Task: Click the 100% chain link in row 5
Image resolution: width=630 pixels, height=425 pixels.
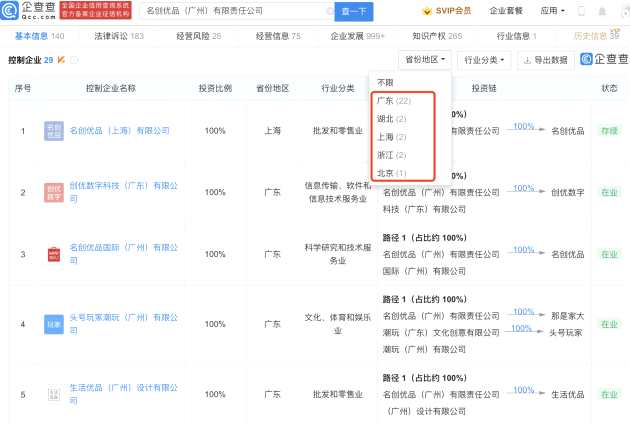Action: point(524,390)
